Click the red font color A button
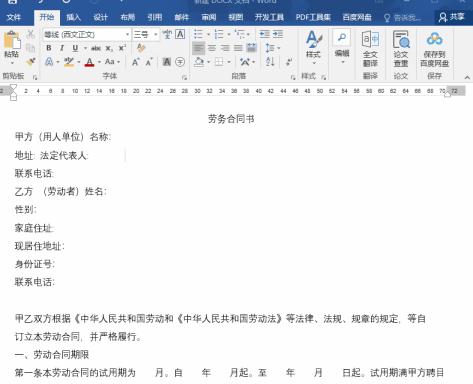Image resolution: width=473 pixels, height=384 pixels. [89, 62]
